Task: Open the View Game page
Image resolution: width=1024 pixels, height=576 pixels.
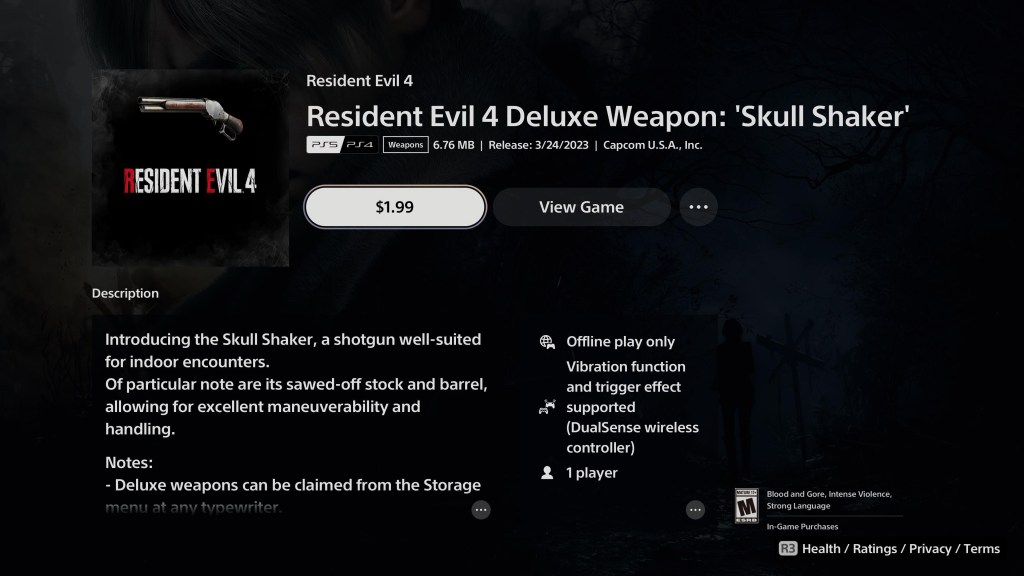Action: pos(581,207)
